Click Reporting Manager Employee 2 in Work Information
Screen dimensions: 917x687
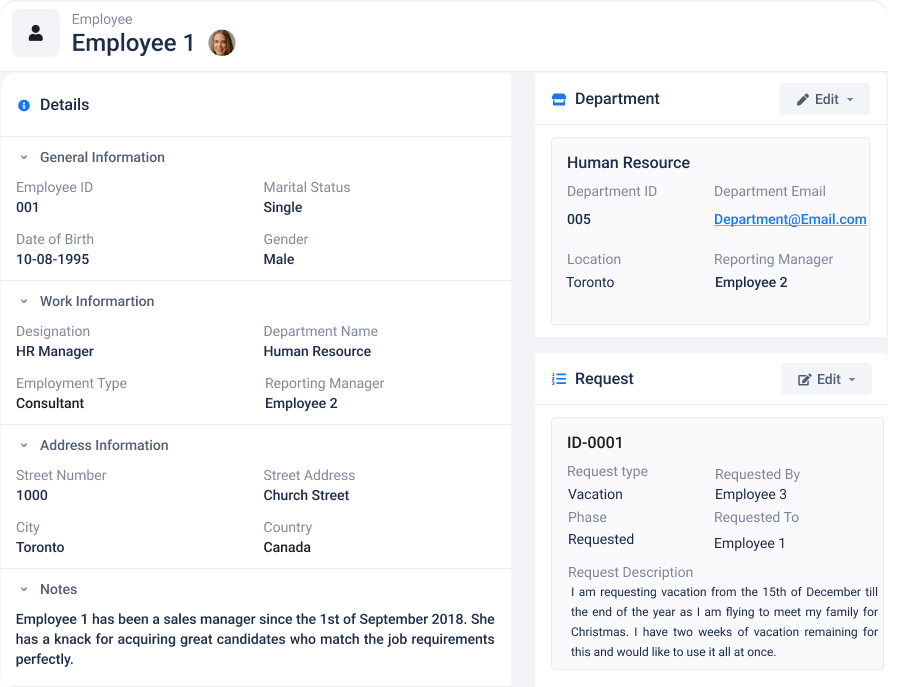(x=301, y=403)
